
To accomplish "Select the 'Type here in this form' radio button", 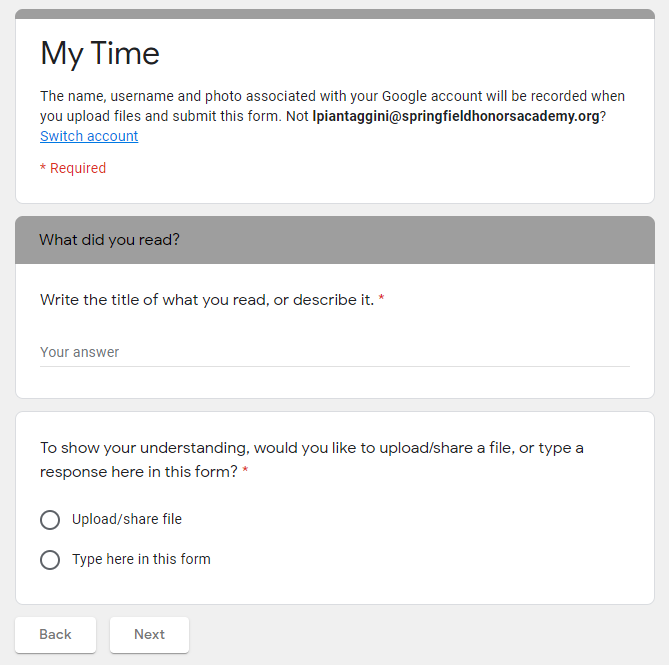I will (x=50, y=560).
